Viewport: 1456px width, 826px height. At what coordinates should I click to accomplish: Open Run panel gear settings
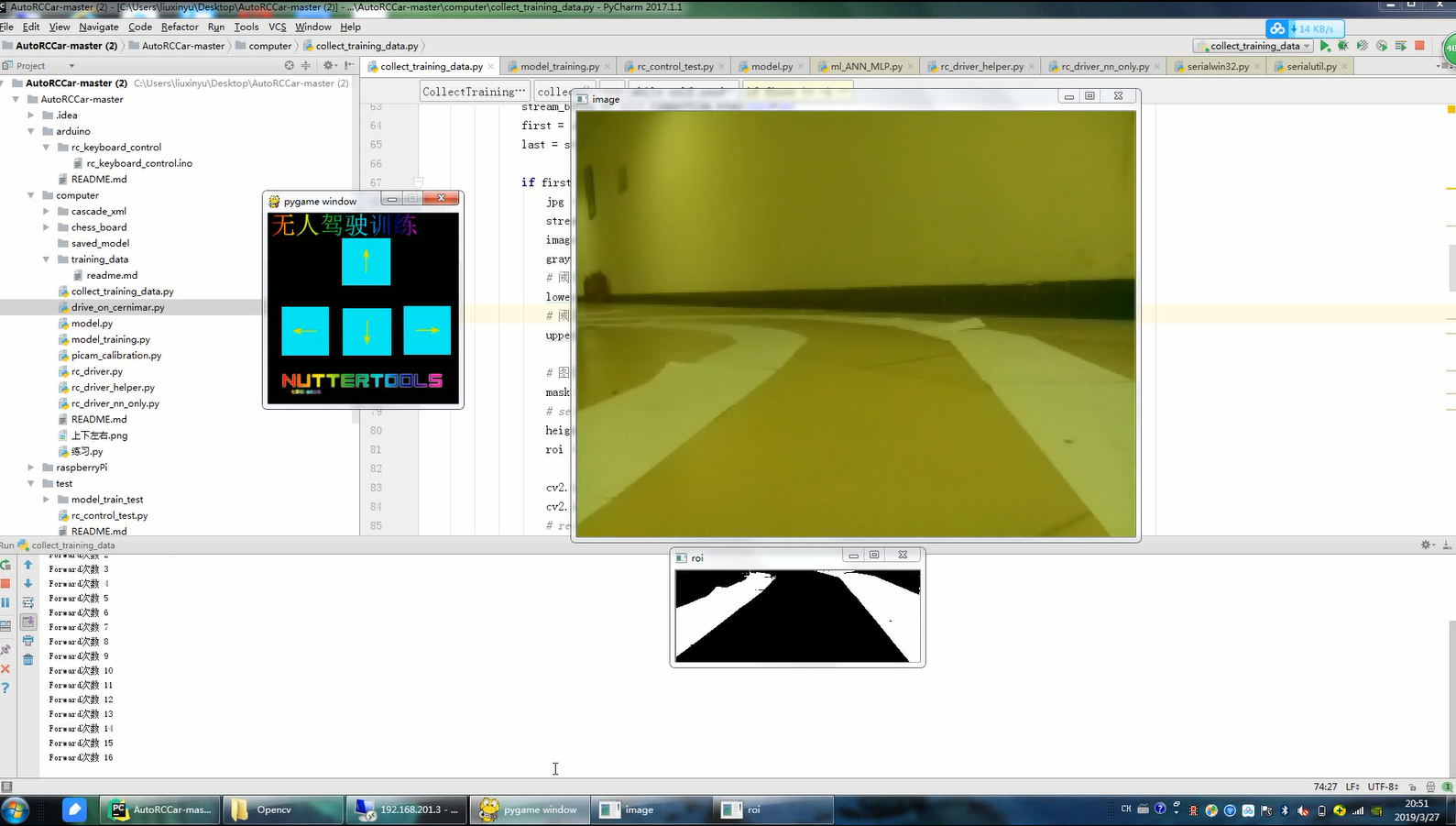1427,545
